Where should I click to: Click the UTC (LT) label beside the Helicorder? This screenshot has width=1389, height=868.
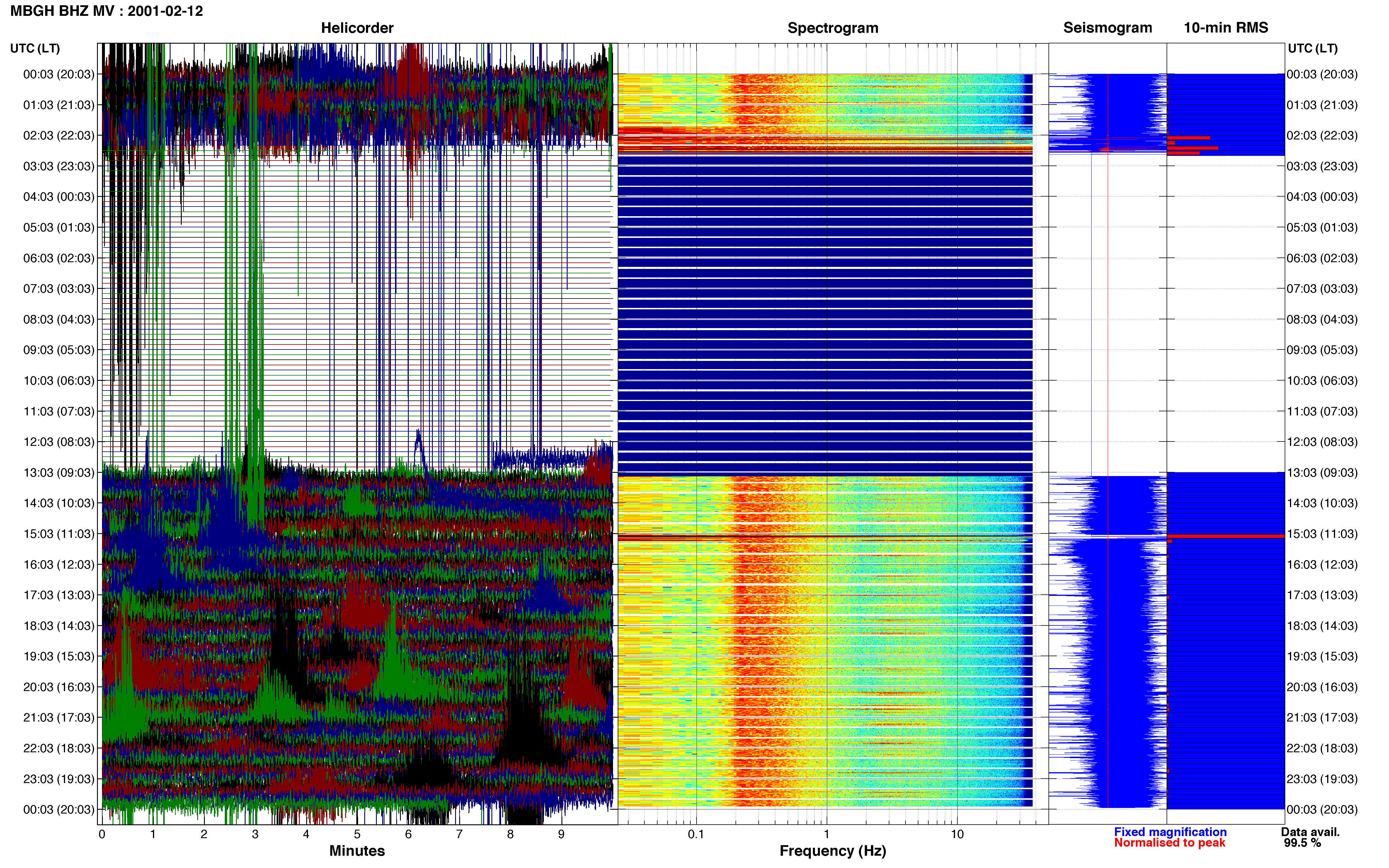[x=35, y=48]
